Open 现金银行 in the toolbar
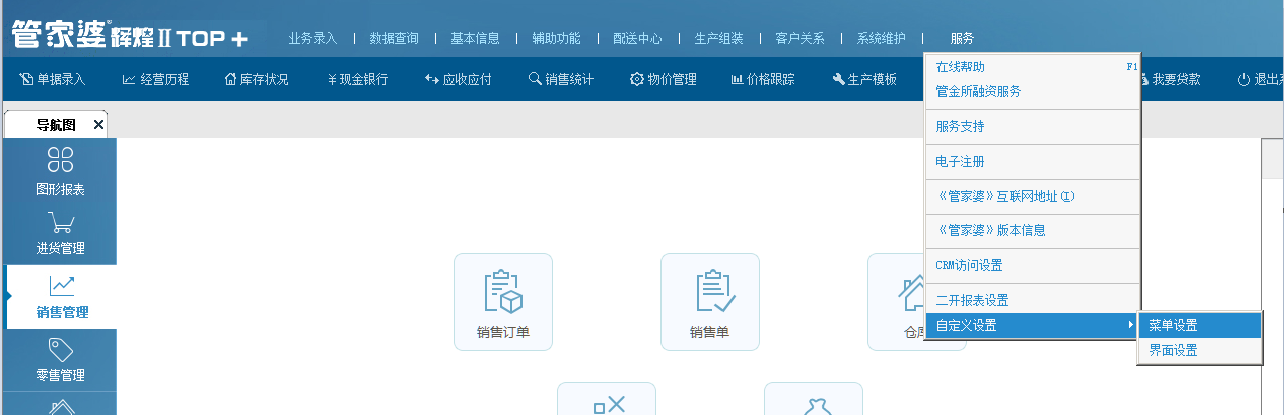 [358, 80]
